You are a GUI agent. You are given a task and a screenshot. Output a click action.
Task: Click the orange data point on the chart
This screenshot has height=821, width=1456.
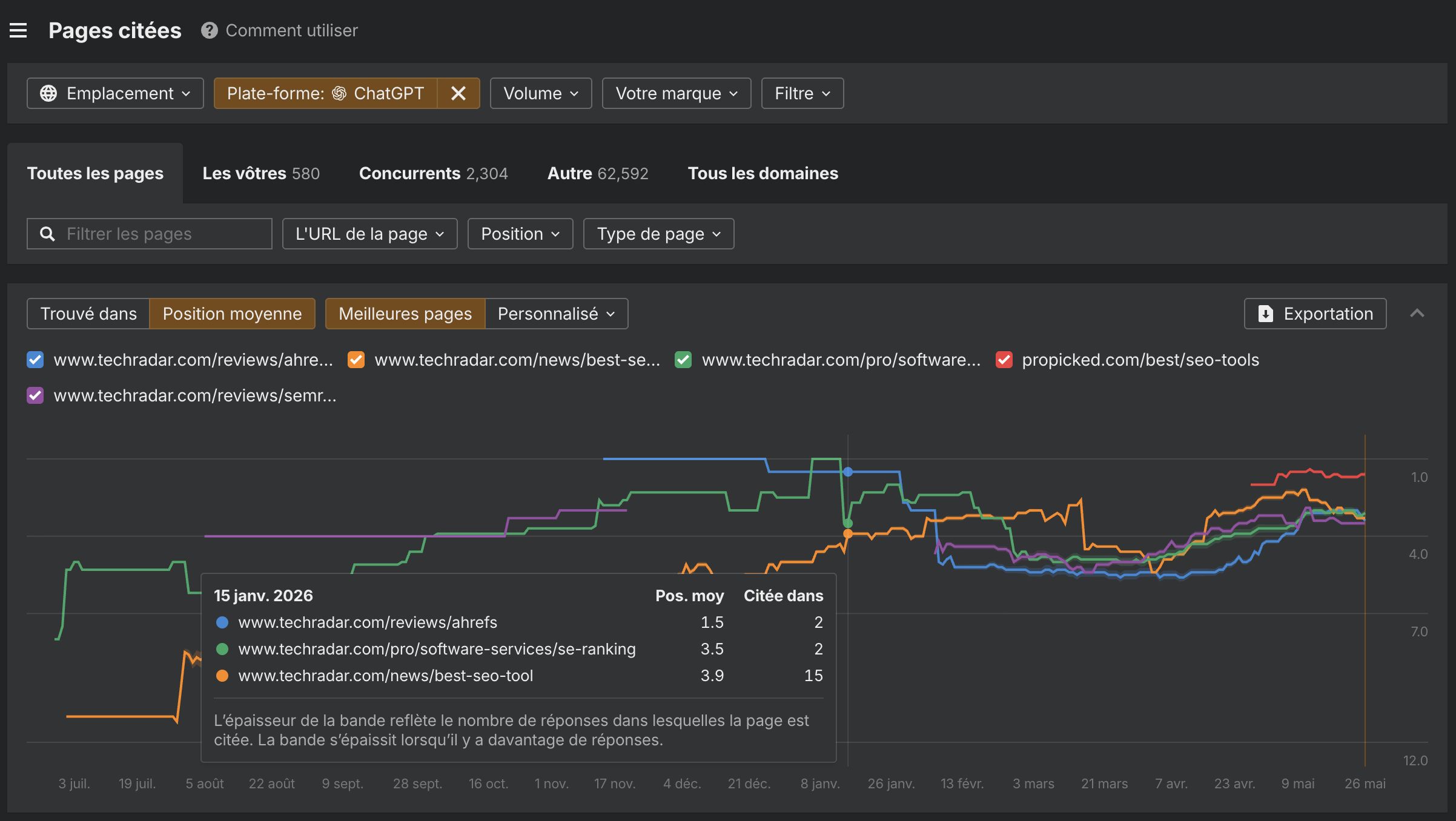pos(848,533)
